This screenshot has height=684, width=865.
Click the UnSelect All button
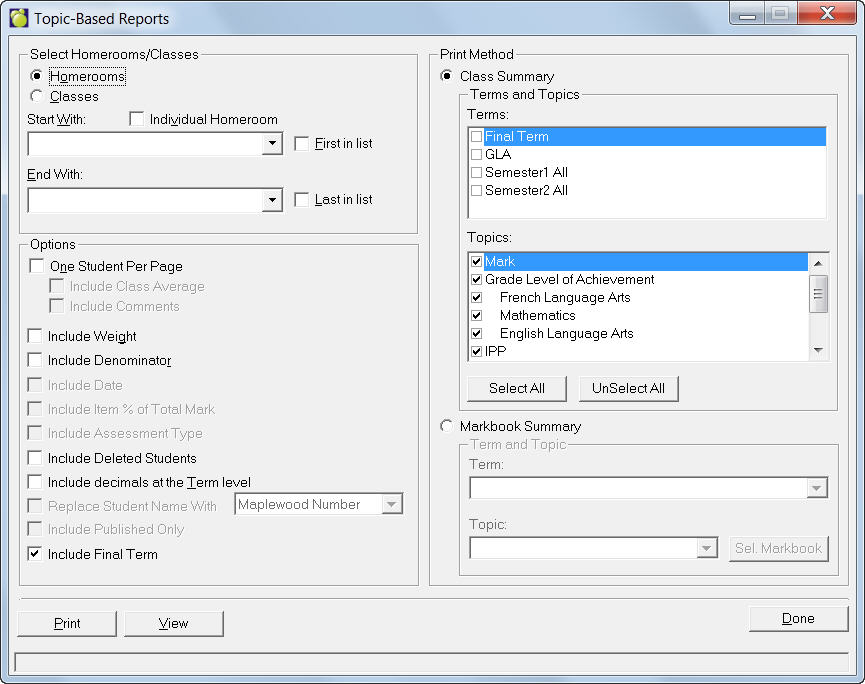tap(628, 388)
